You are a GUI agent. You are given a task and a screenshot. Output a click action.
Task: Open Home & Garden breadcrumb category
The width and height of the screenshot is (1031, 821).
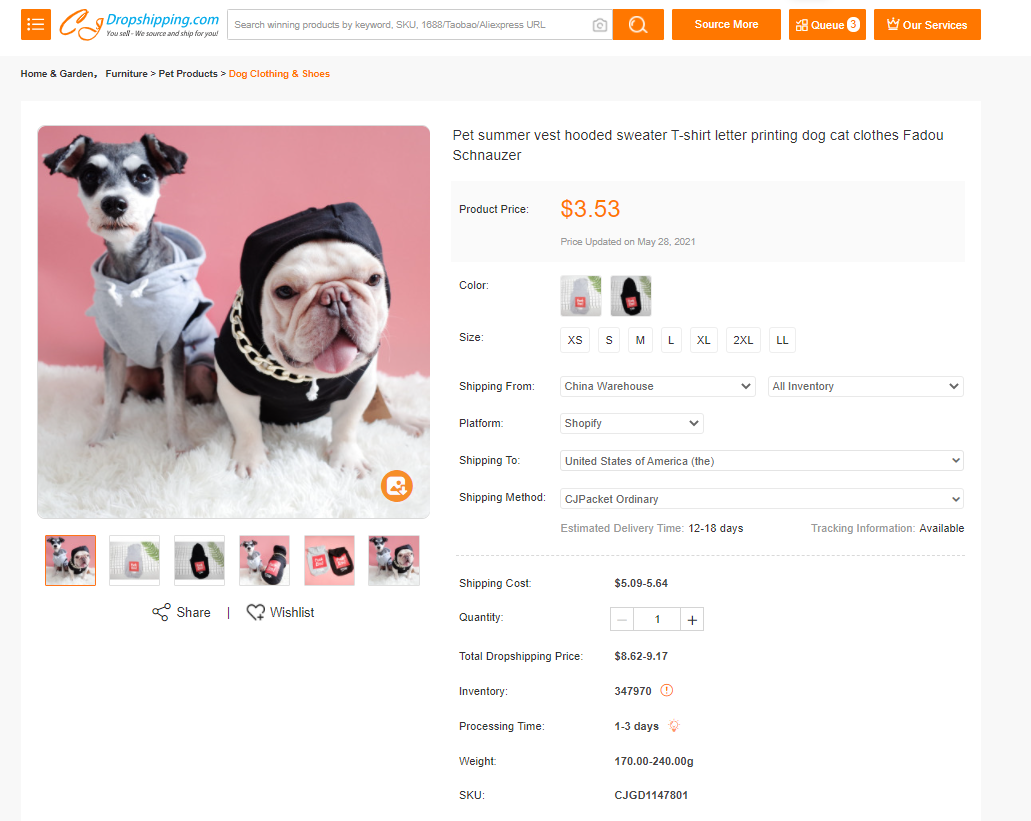click(x=57, y=74)
